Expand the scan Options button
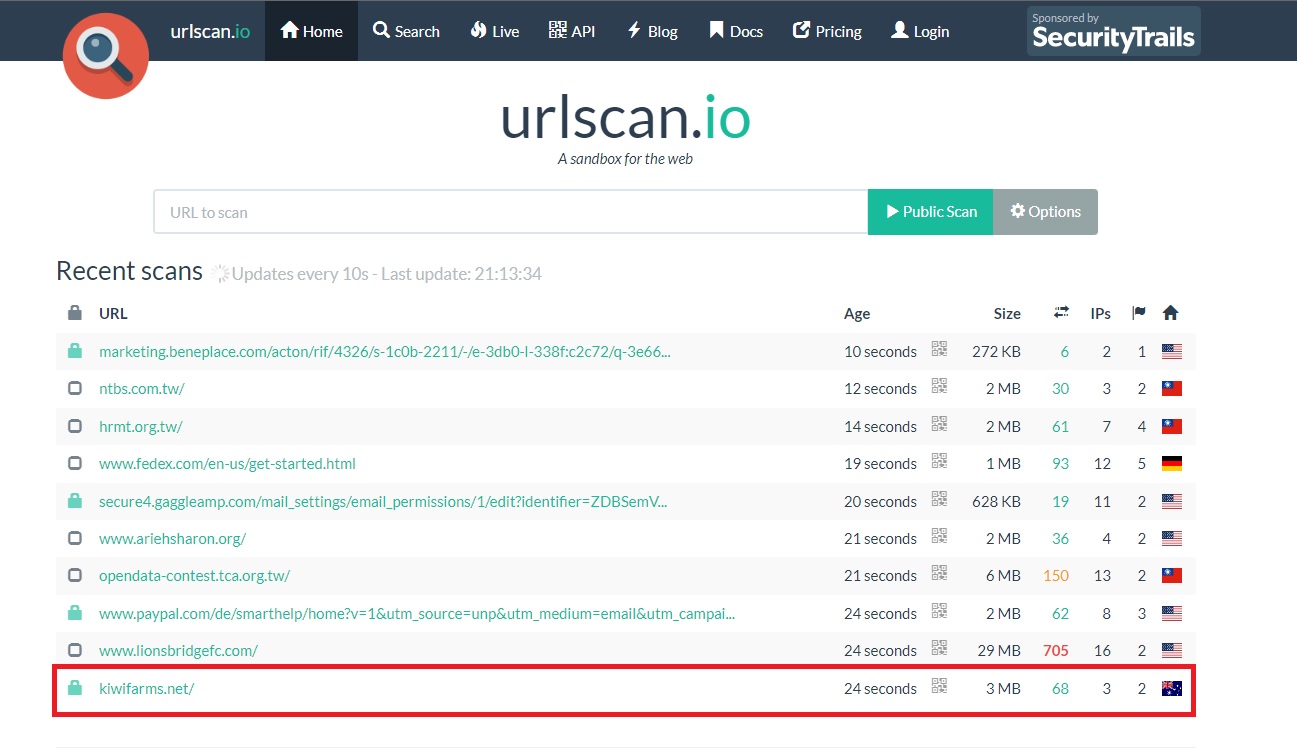 (x=1045, y=212)
